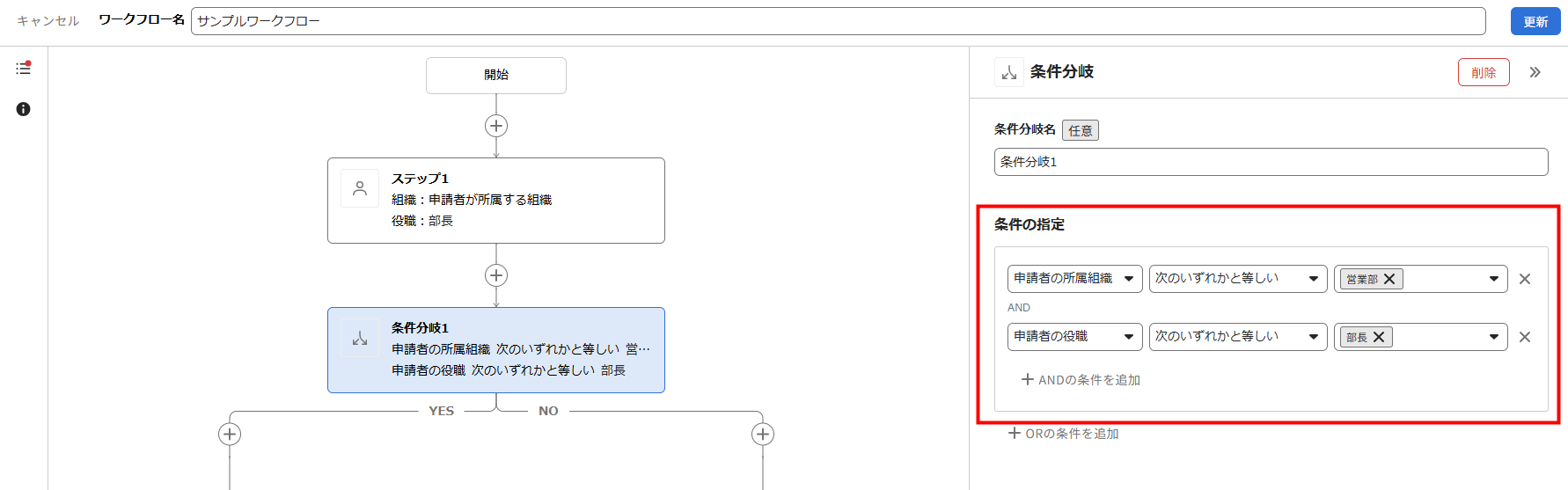Remove the 営業部 tag

point(1389,279)
